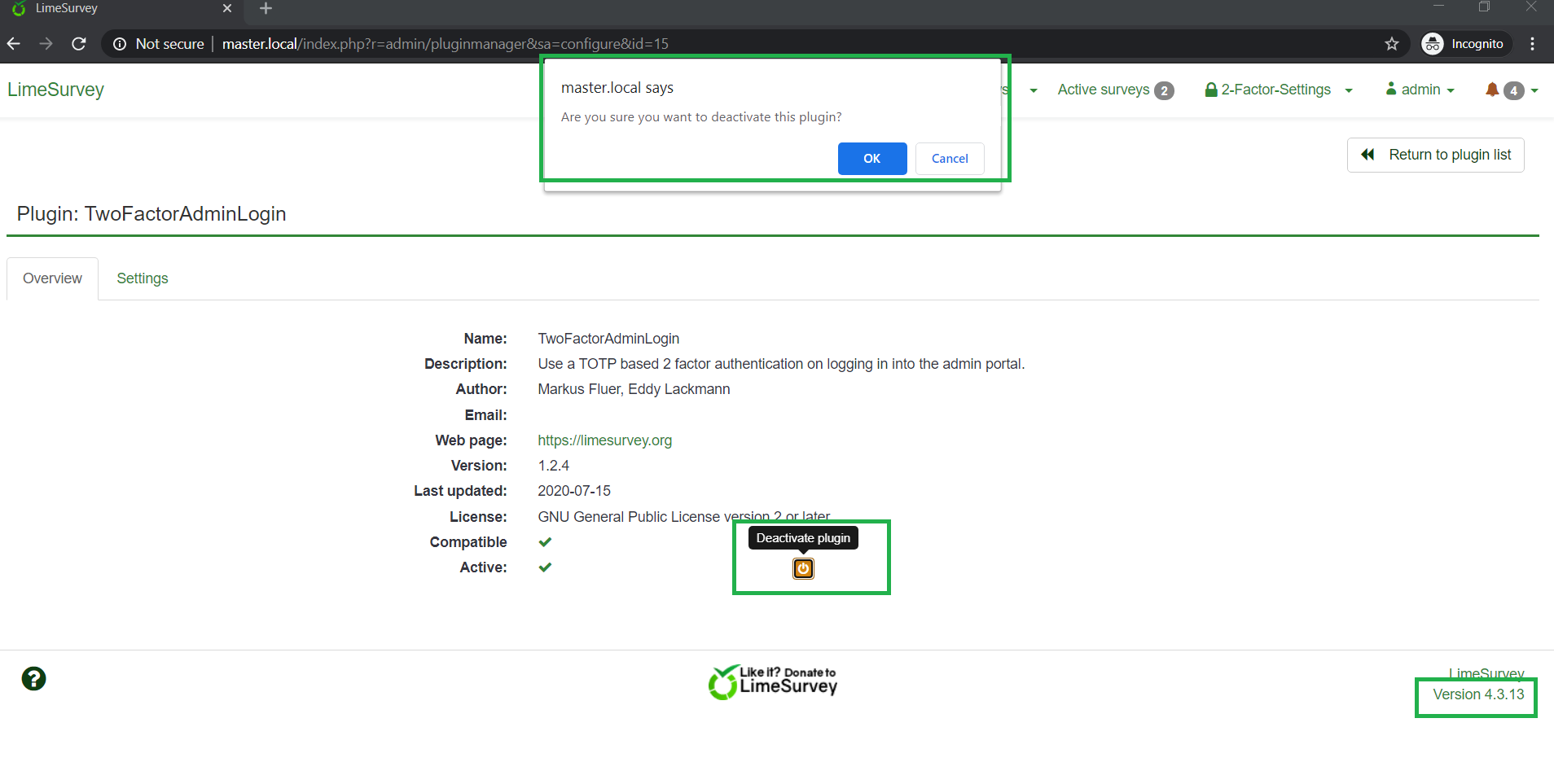Open the admin user dropdown
The height and width of the screenshot is (784, 1554).
pyautogui.click(x=1420, y=90)
